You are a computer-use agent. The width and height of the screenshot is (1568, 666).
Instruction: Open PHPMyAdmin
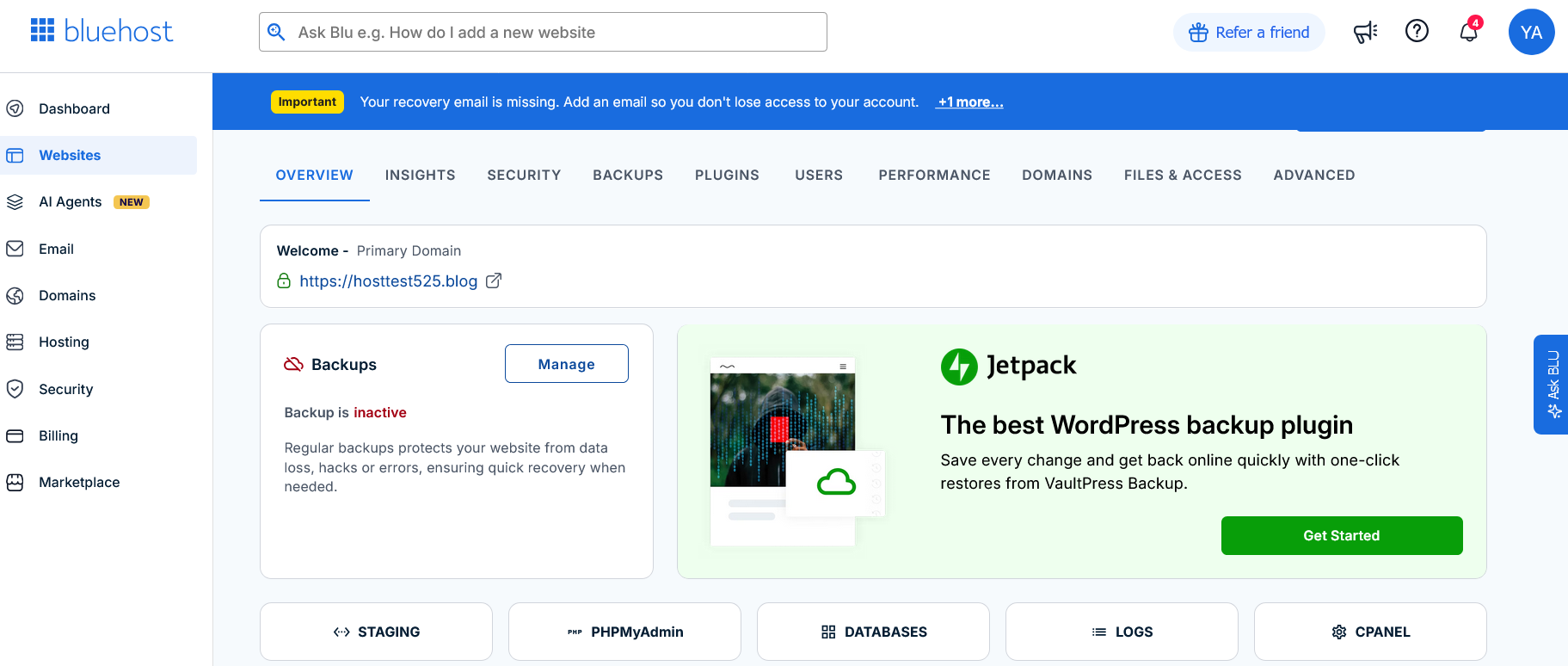pyautogui.click(x=624, y=632)
